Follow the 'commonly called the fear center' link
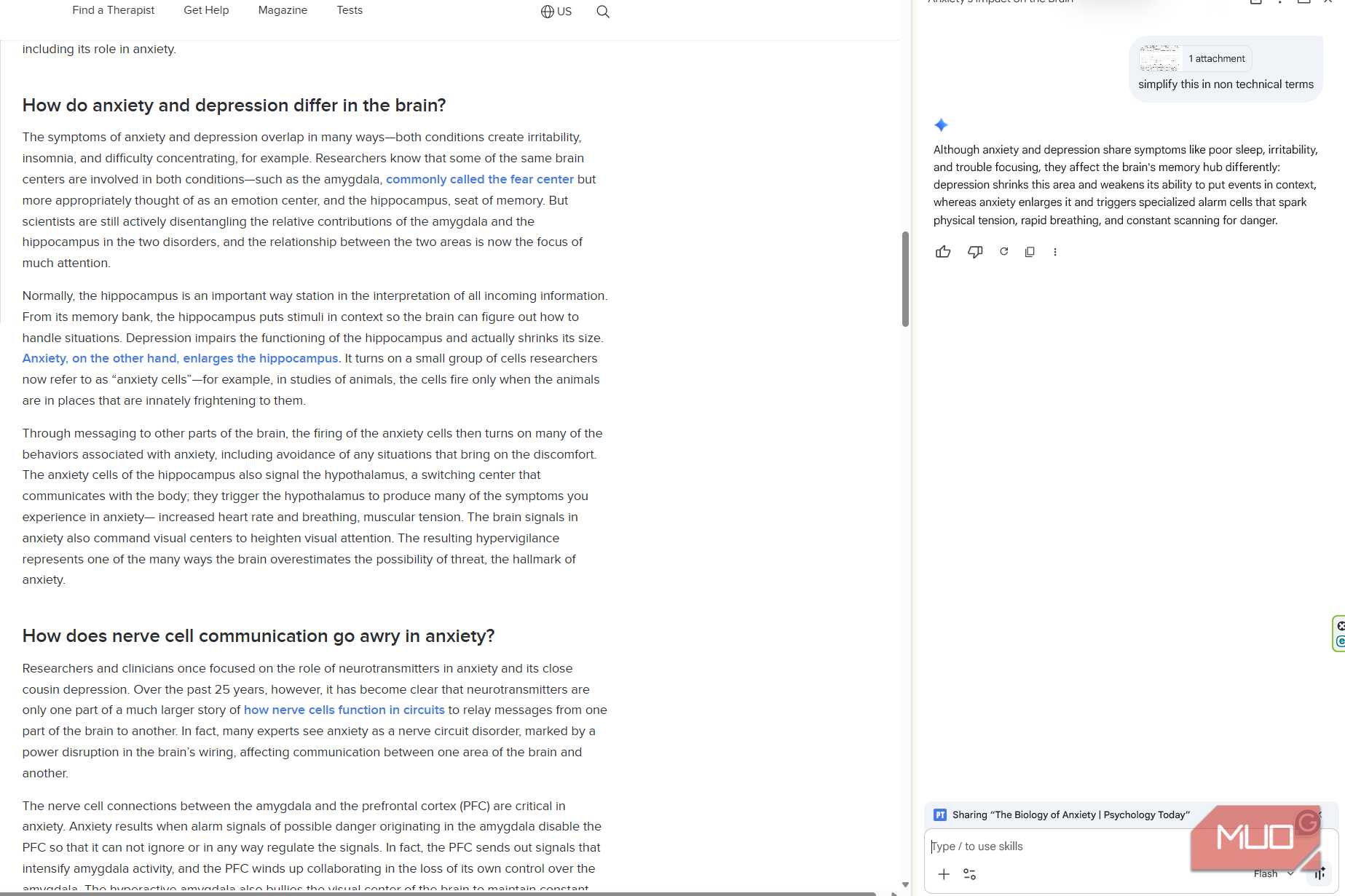The width and height of the screenshot is (1345, 896). 480,179
